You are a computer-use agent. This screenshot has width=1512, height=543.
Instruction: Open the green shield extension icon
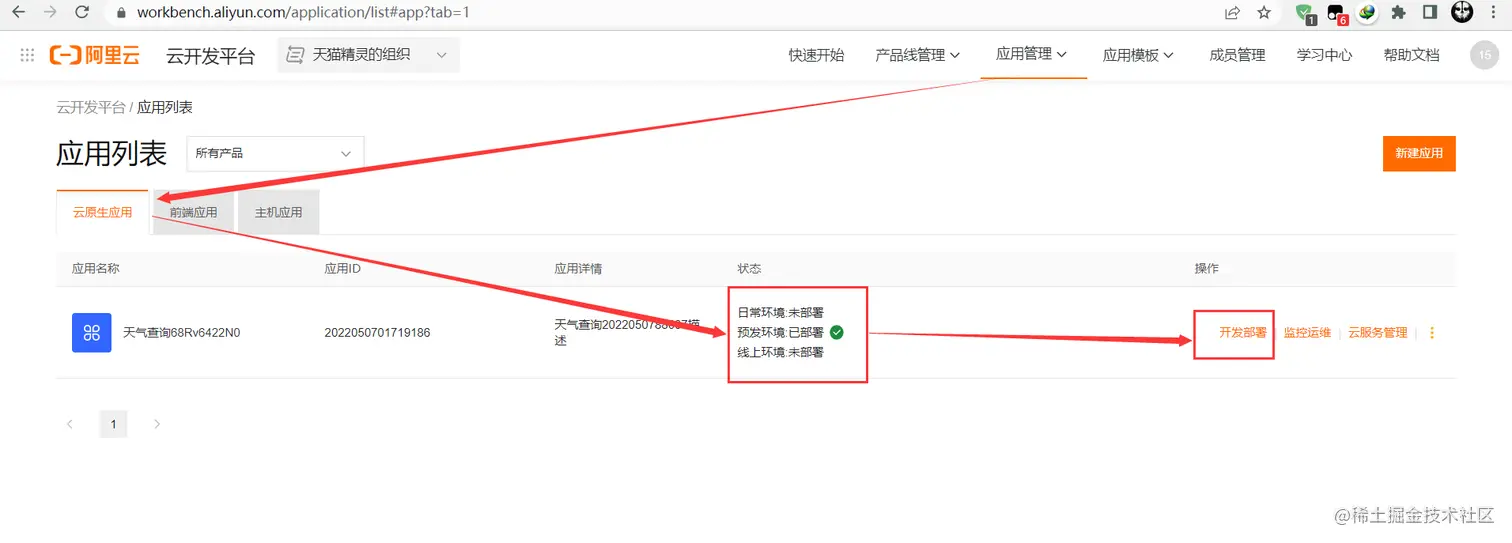[x=1306, y=14]
